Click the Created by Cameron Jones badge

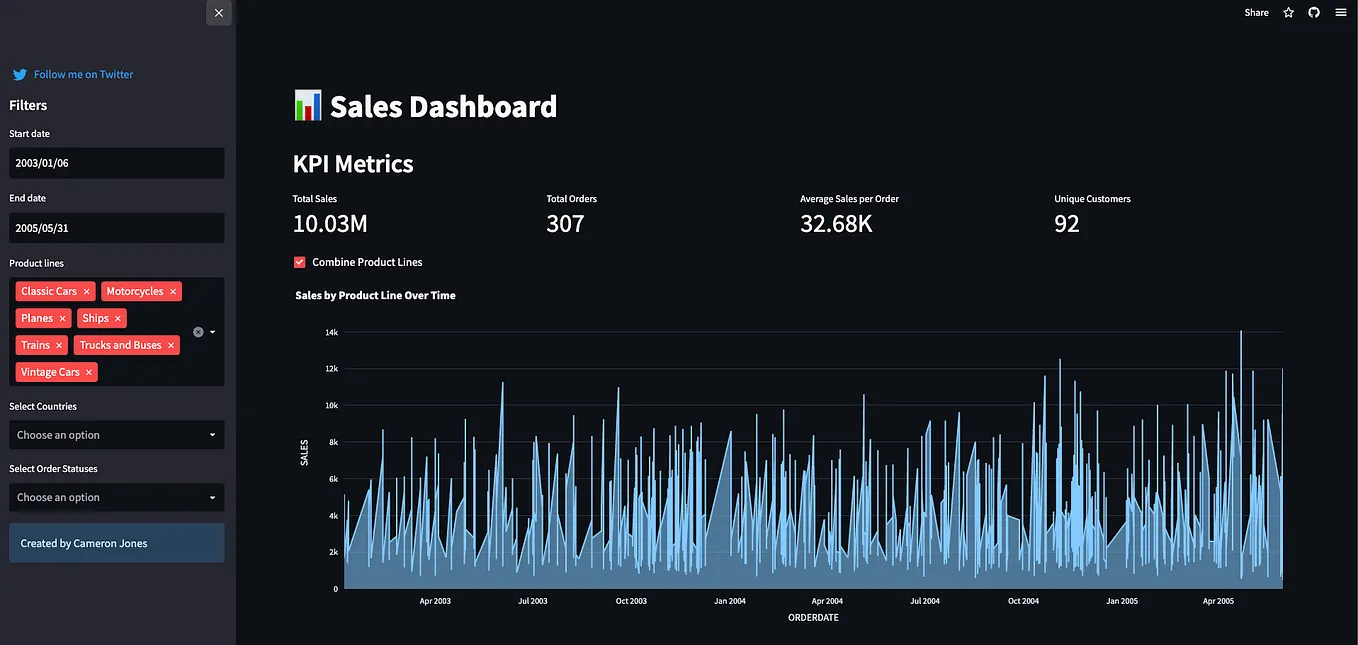point(116,542)
